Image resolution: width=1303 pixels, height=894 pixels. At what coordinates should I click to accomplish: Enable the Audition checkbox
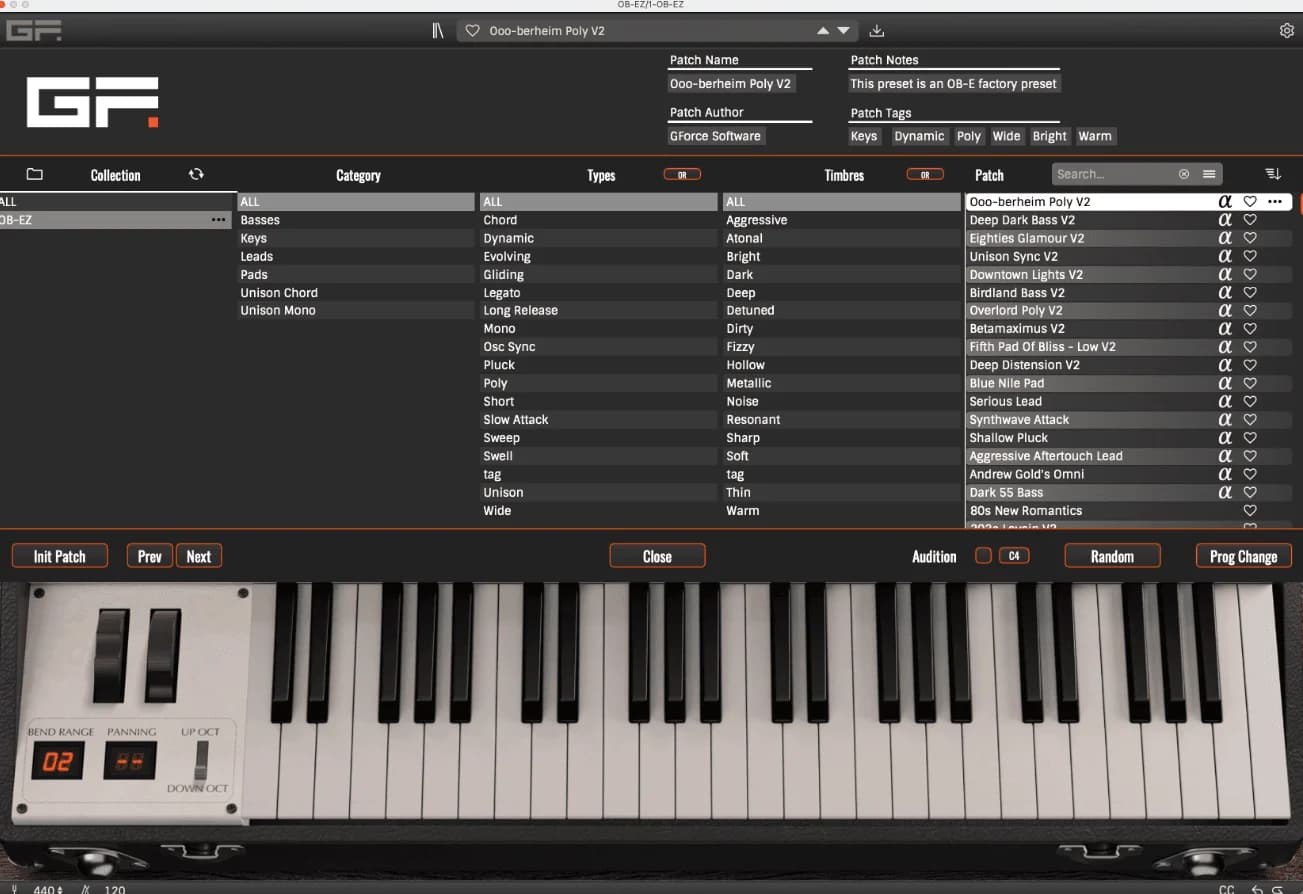pos(983,556)
